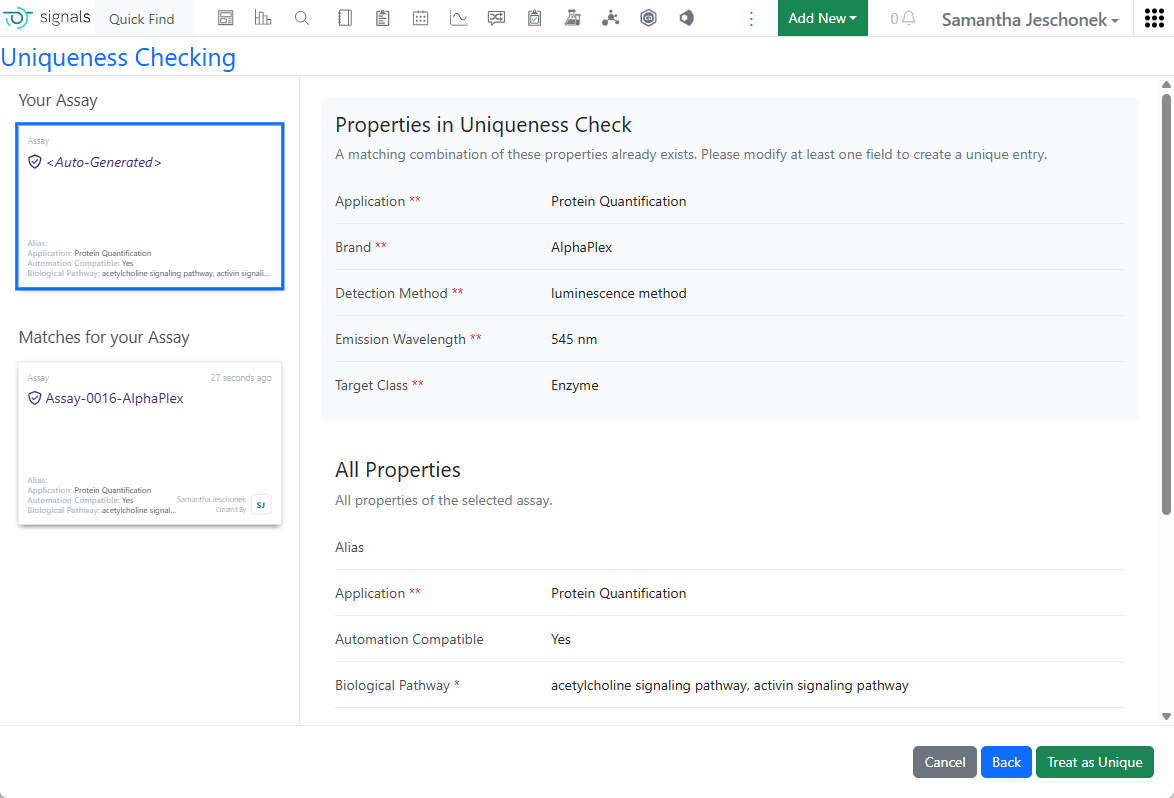
Task: Open Samantha Jeschonek user menu
Action: tap(1030, 19)
